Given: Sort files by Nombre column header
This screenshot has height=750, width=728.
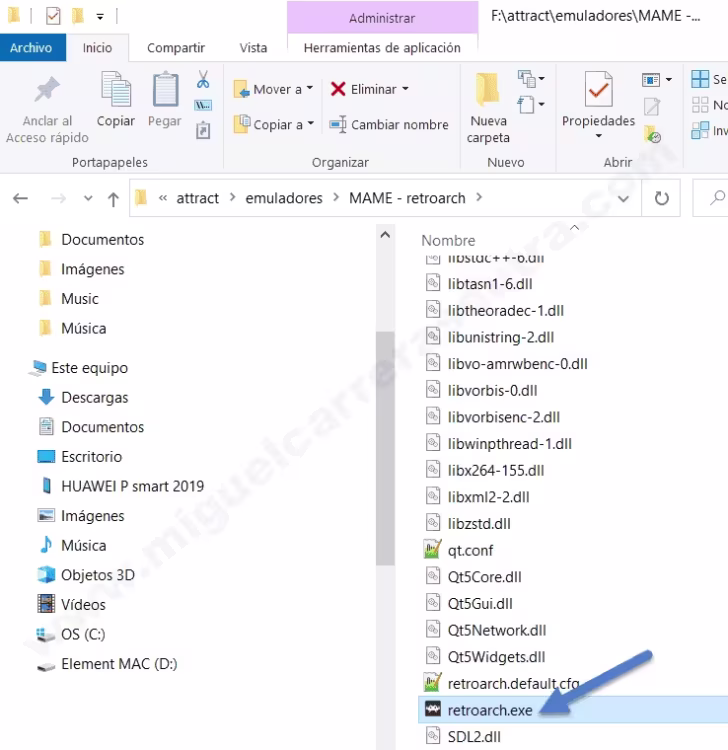Looking at the screenshot, I should [x=448, y=240].
